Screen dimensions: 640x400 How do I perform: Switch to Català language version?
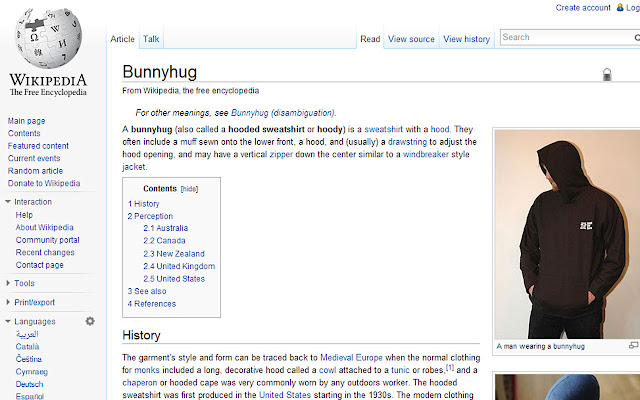tap(27, 347)
